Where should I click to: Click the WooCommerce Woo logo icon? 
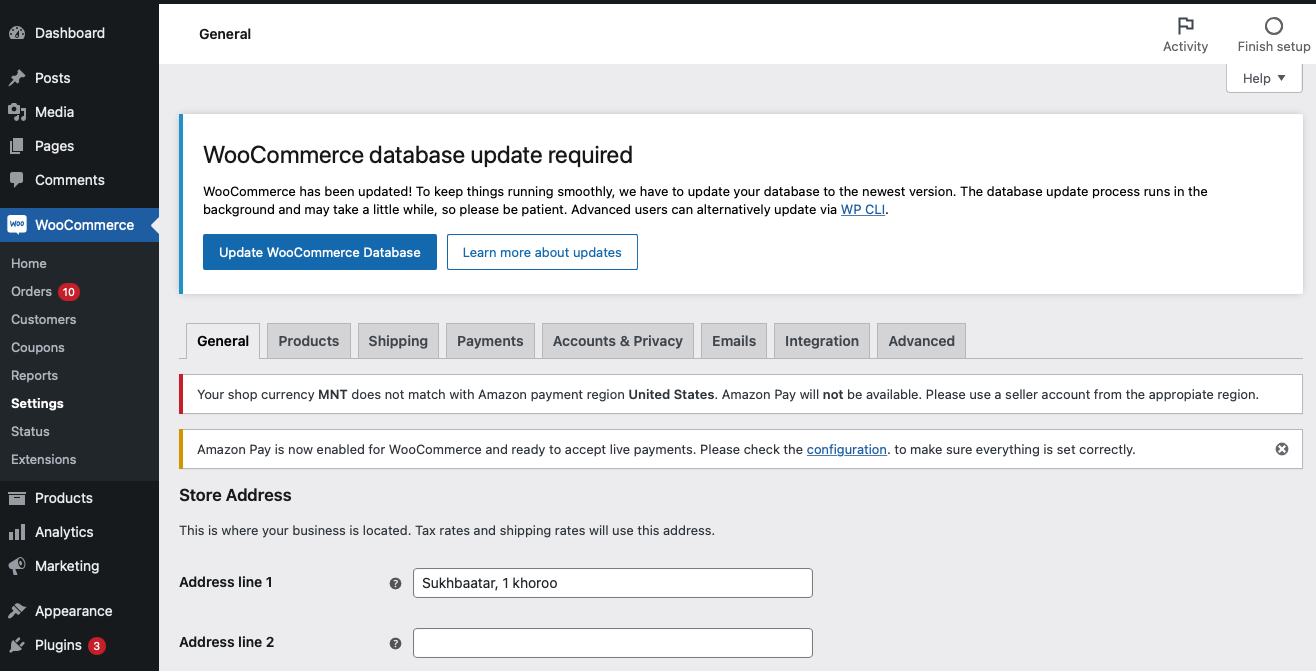[x=17, y=225]
